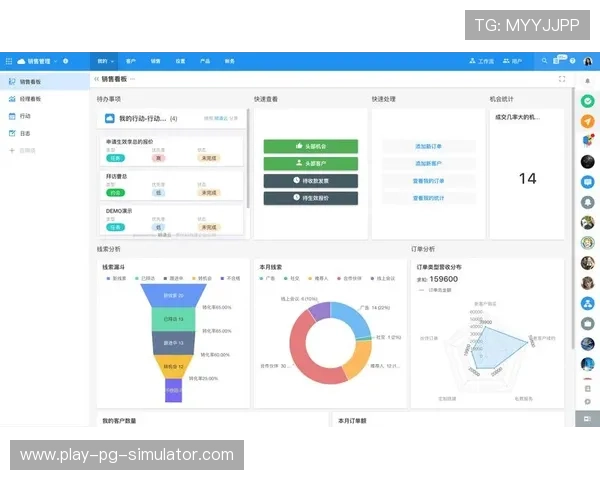Collapse the left sidebar using header toggle
Screen dimensions: 600x480
(96, 79)
